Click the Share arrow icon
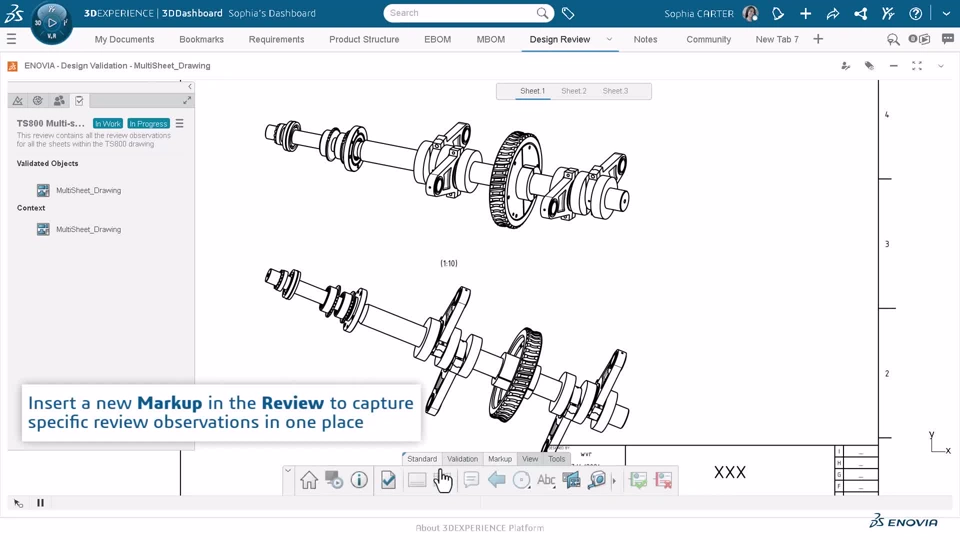The height and width of the screenshot is (540, 960). (x=833, y=13)
